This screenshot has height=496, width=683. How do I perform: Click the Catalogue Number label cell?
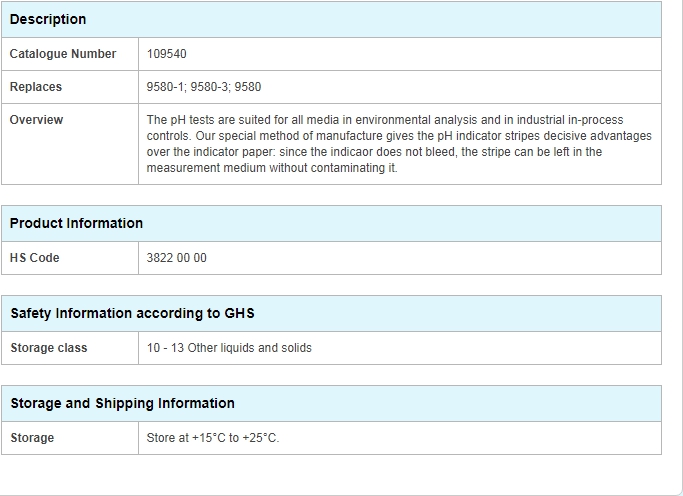click(70, 54)
